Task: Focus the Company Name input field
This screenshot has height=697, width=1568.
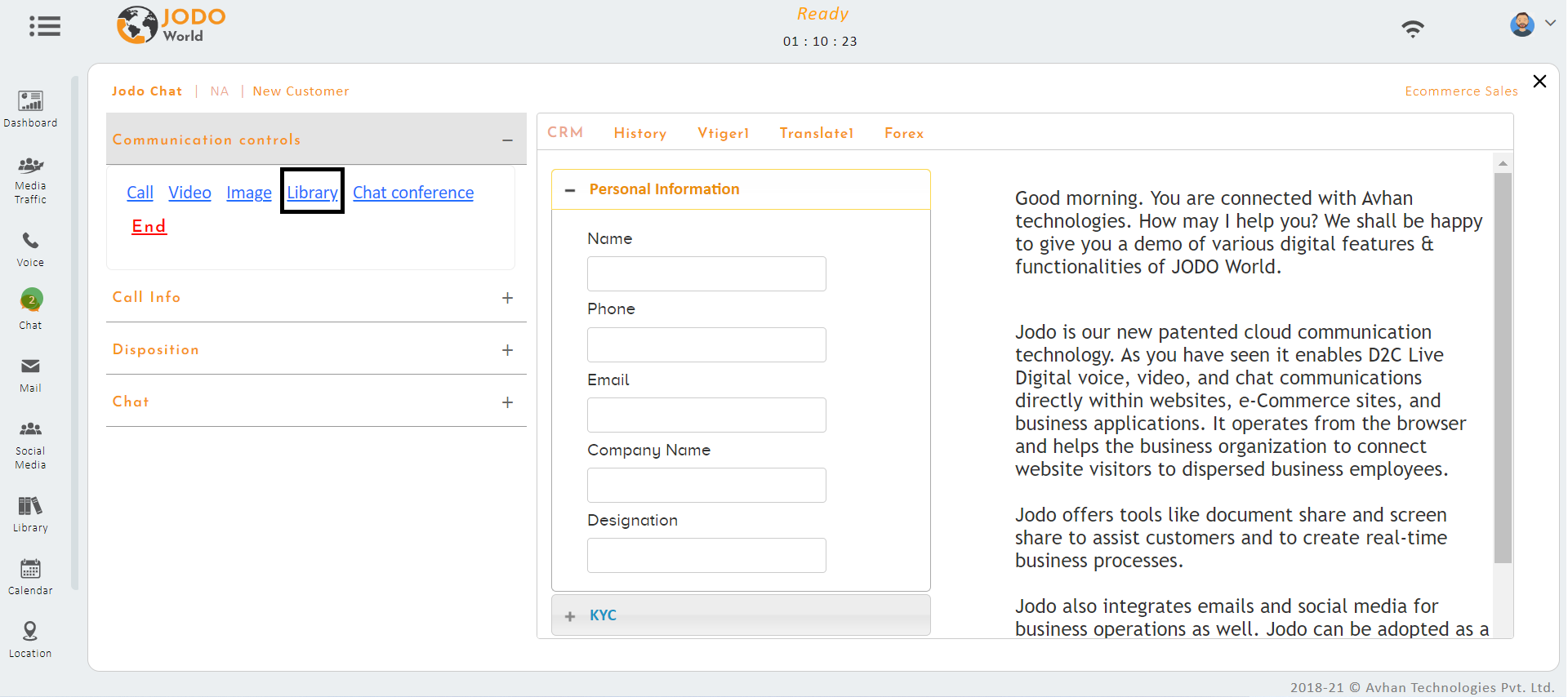Action: 706,485
